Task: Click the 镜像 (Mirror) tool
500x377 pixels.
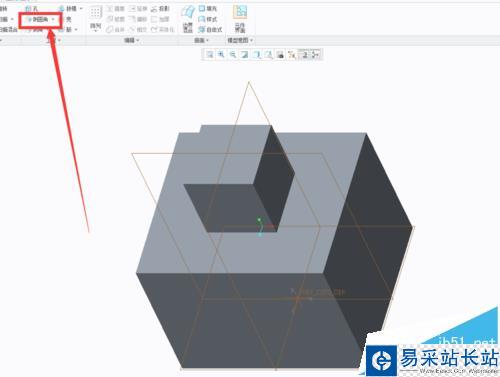Action: pyautogui.click(x=115, y=8)
